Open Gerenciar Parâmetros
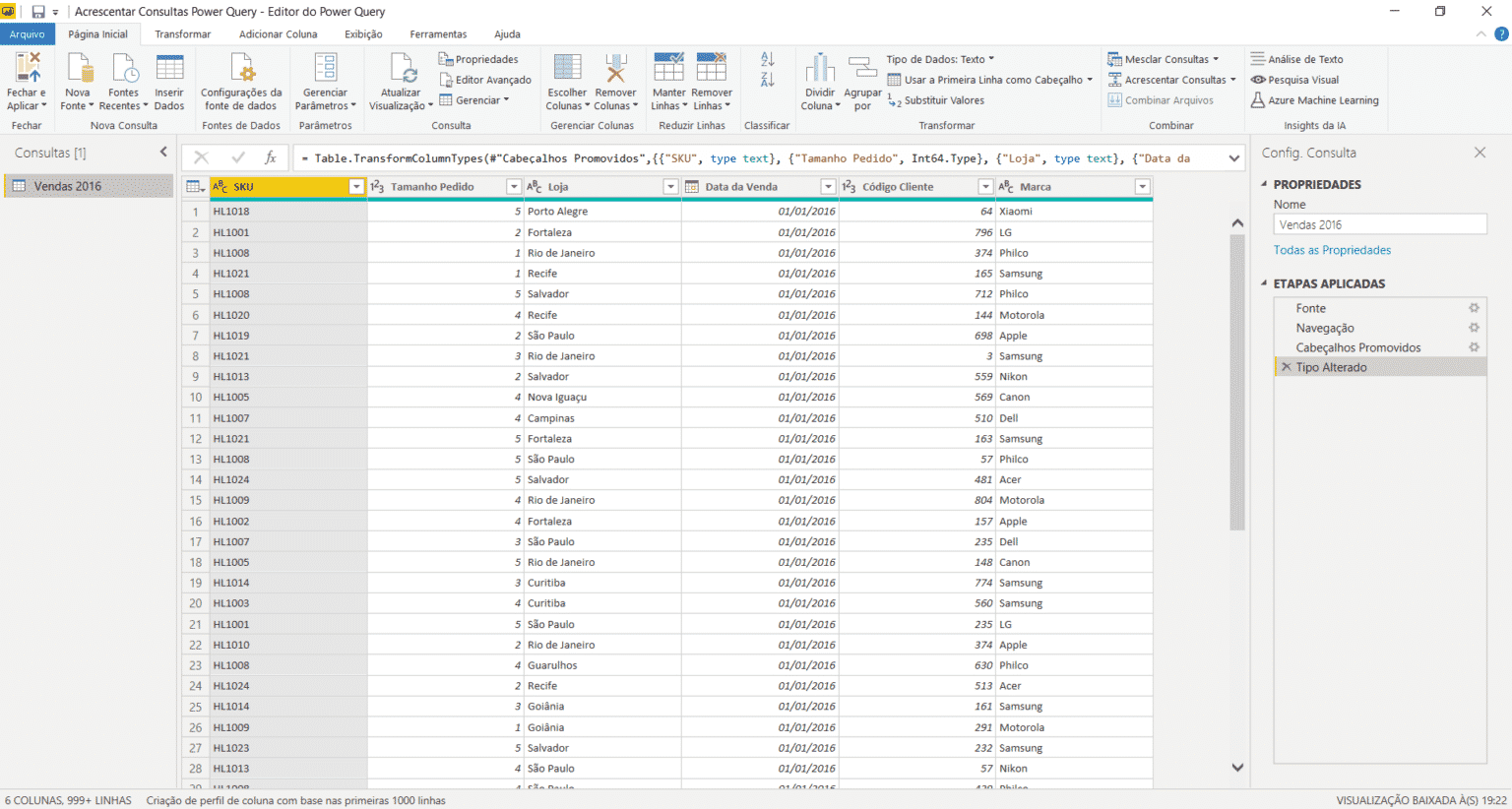 [325, 84]
